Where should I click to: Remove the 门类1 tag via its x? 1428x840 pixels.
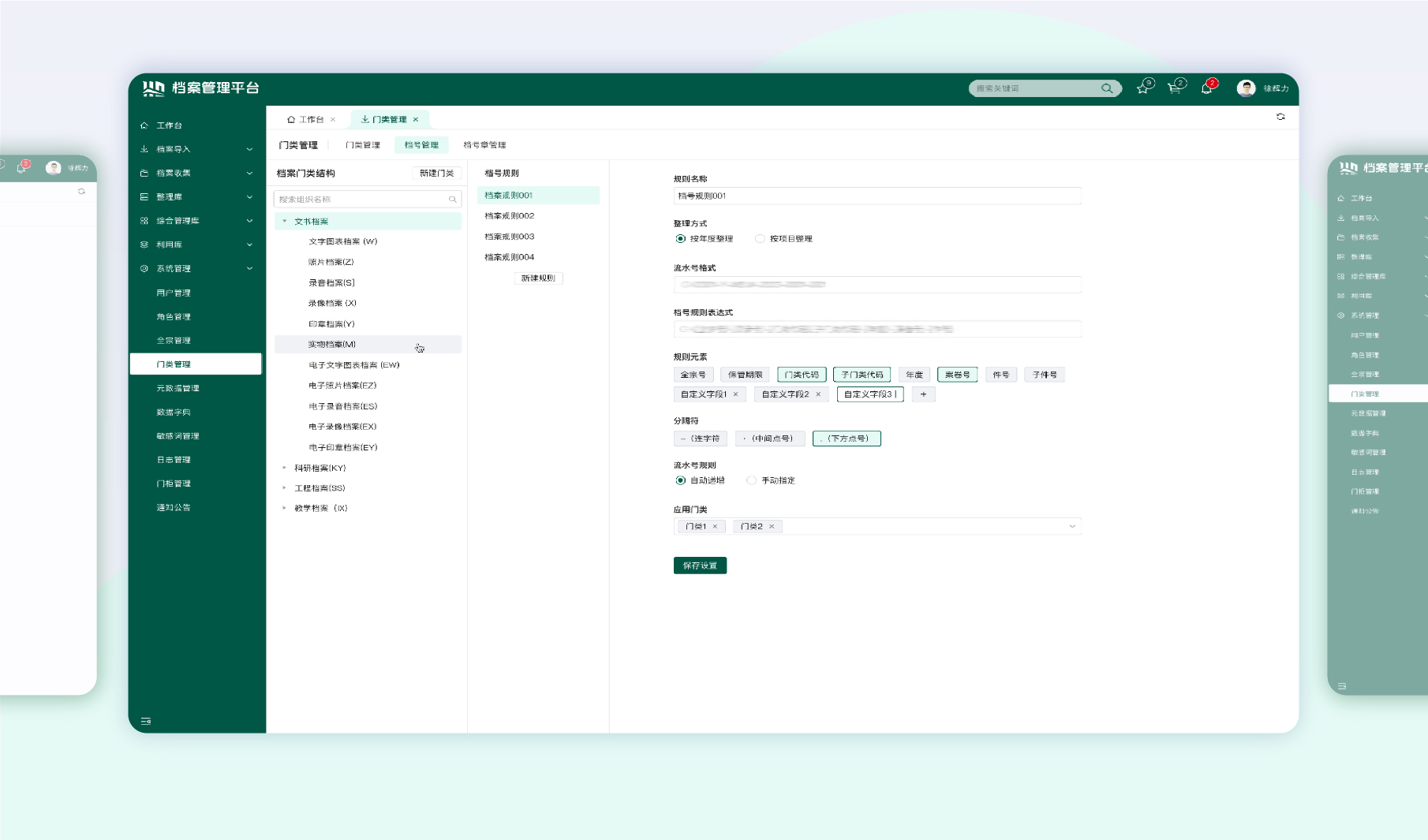(716, 526)
